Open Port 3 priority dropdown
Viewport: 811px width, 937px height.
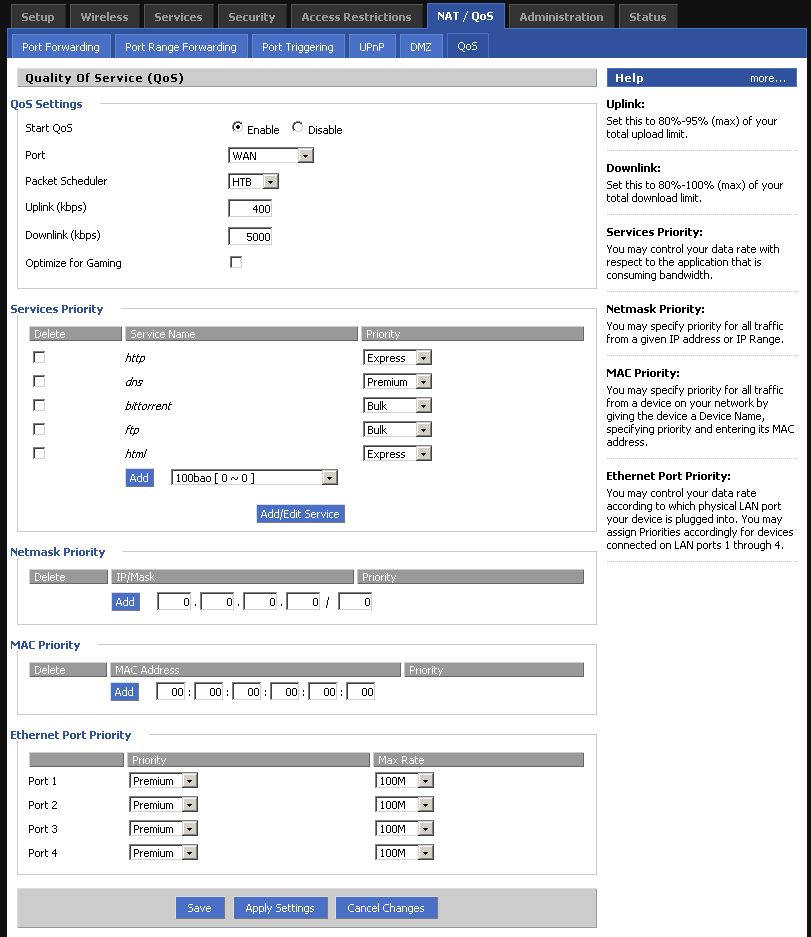coord(163,829)
